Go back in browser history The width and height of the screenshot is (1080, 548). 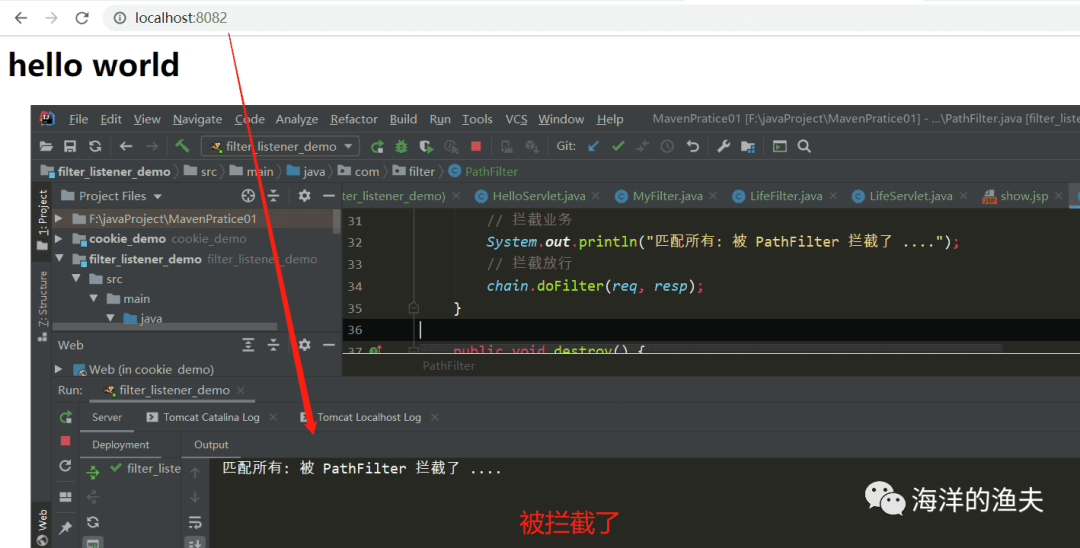point(21,18)
